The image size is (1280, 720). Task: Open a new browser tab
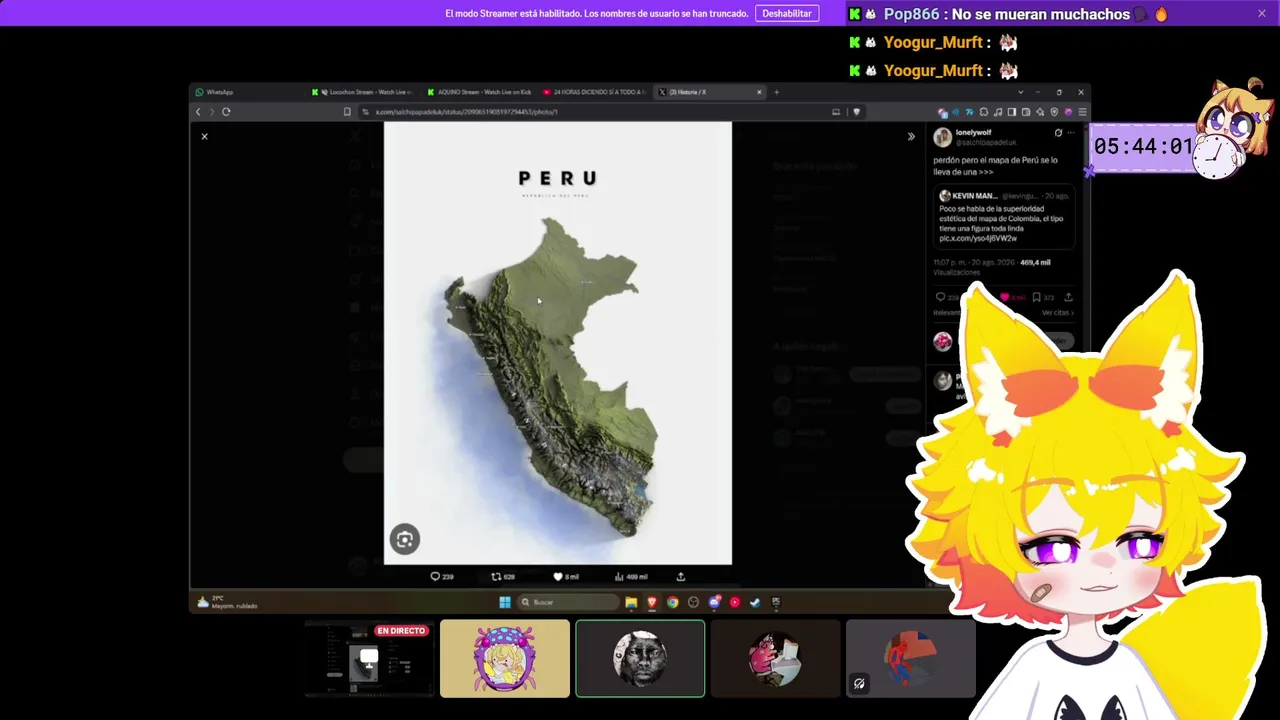[x=776, y=92]
